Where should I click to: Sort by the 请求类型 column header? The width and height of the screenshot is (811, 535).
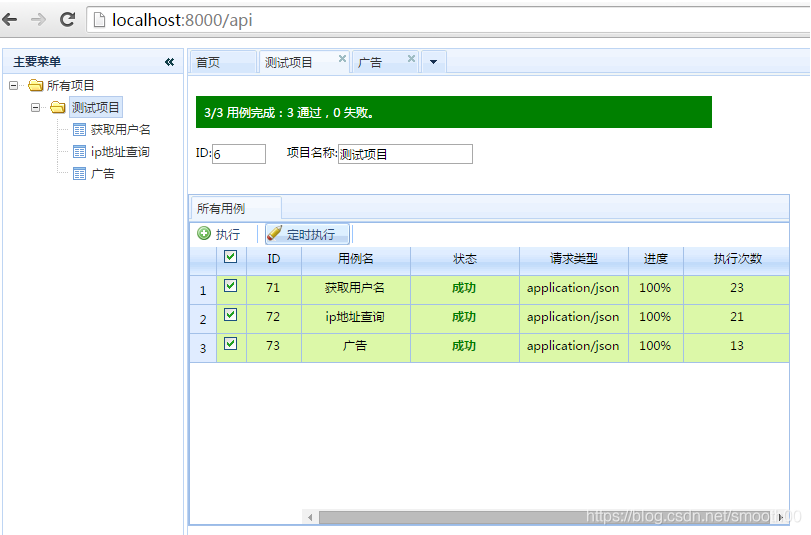pyautogui.click(x=574, y=259)
